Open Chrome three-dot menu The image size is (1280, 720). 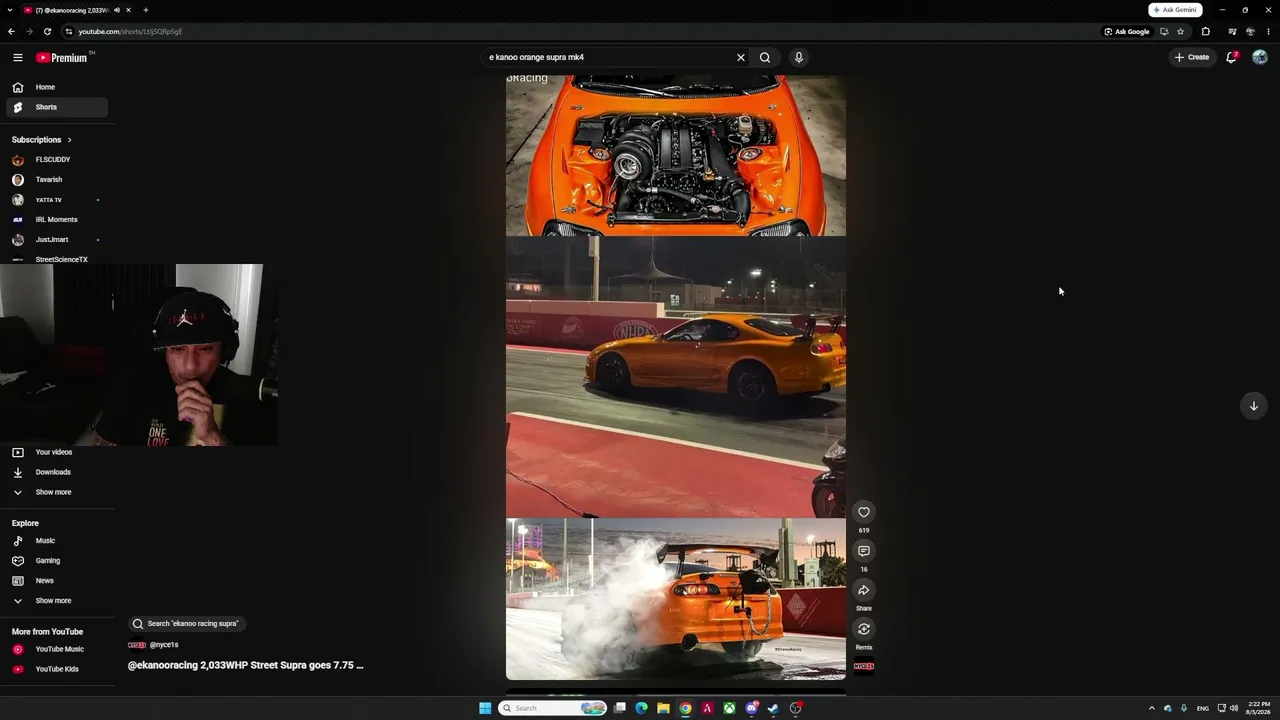[1268, 31]
